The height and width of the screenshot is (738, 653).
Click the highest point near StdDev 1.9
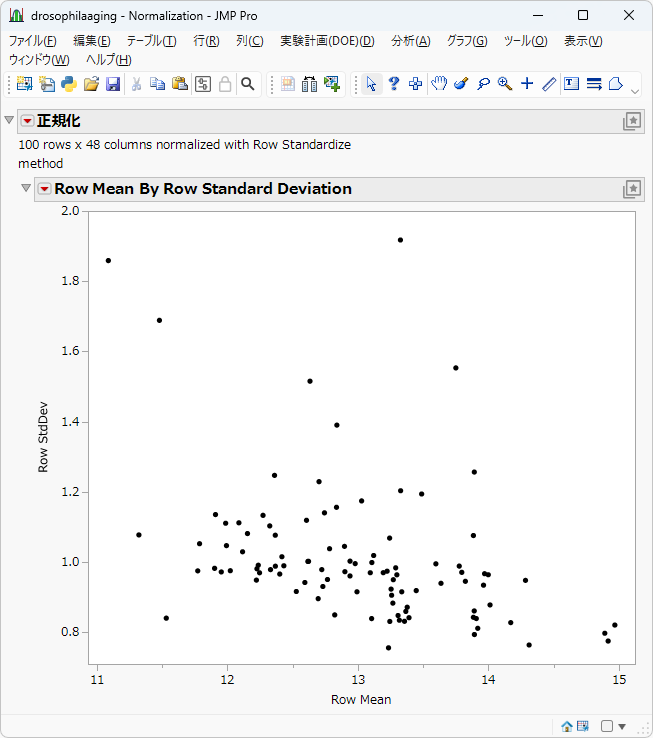click(400, 240)
